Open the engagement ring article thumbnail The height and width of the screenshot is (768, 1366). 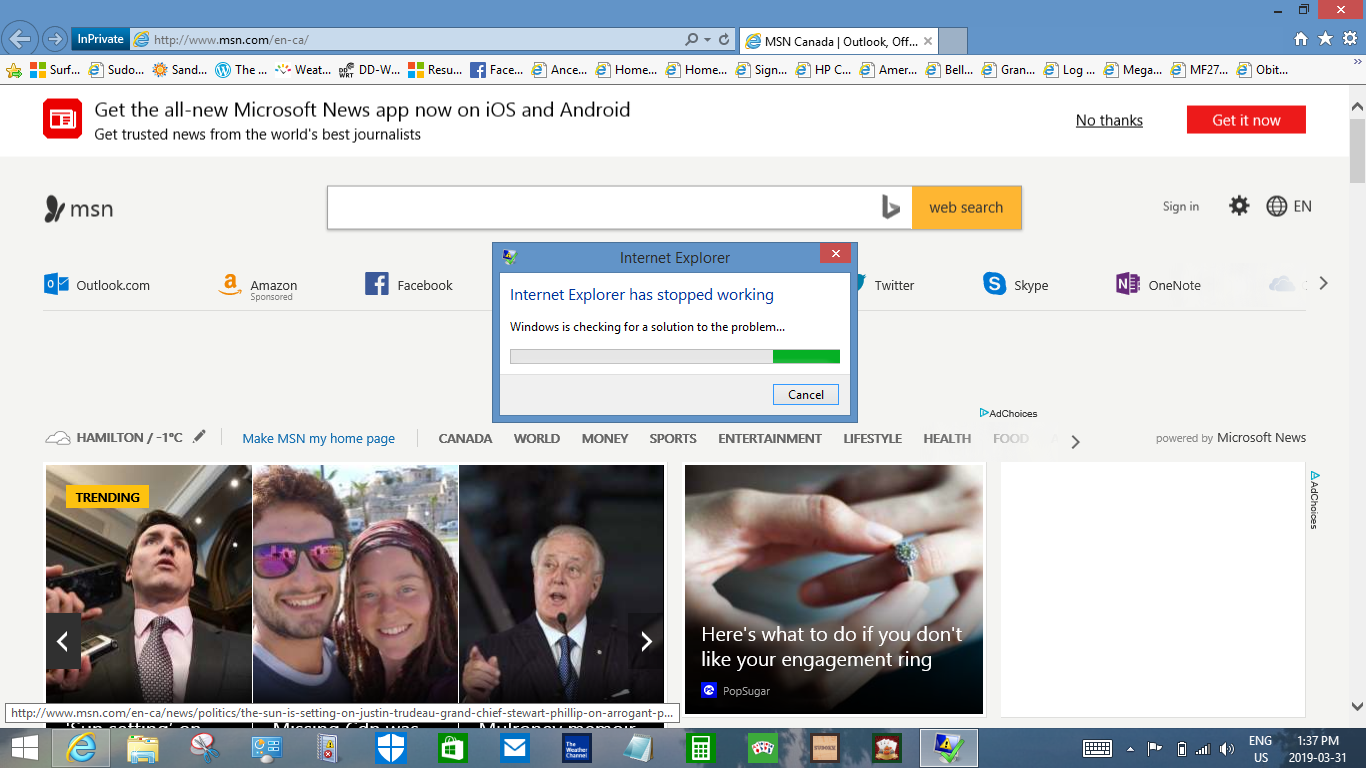(x=834, y=589)
